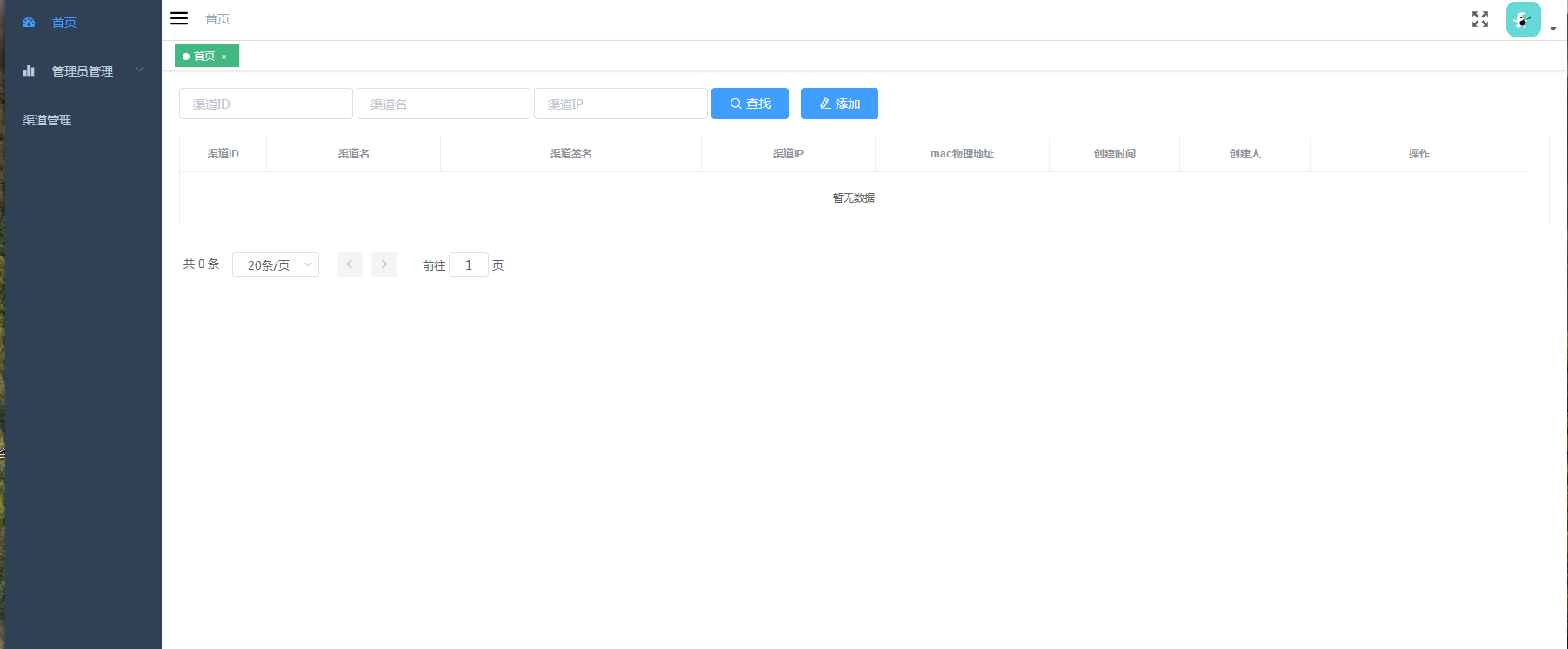Image resolution: width=1568 pixels, height=649 pixels.
Task: Switch to the green 首页 tab
Action: click(204, 57)
